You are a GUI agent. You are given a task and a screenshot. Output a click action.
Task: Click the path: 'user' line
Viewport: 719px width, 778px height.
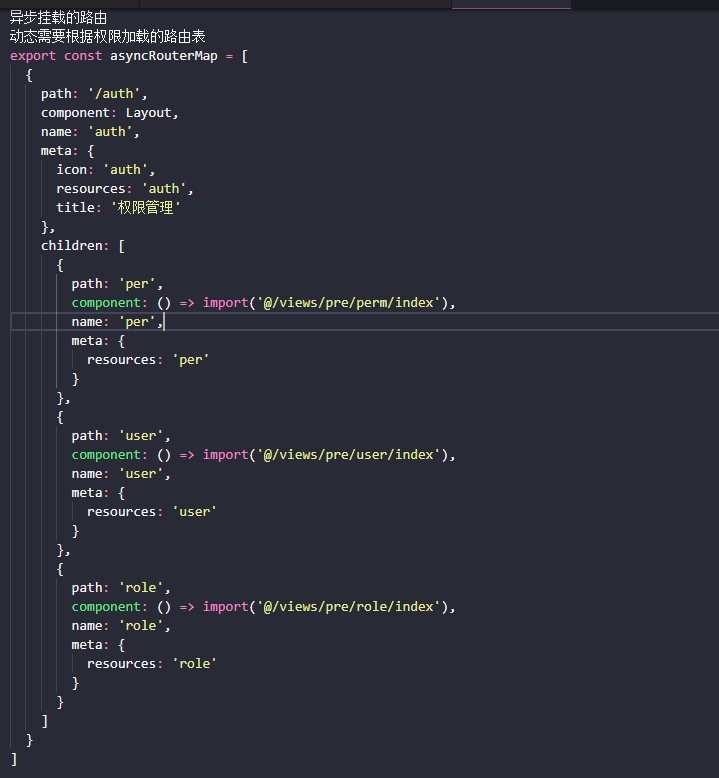click(x=121, y=436)
